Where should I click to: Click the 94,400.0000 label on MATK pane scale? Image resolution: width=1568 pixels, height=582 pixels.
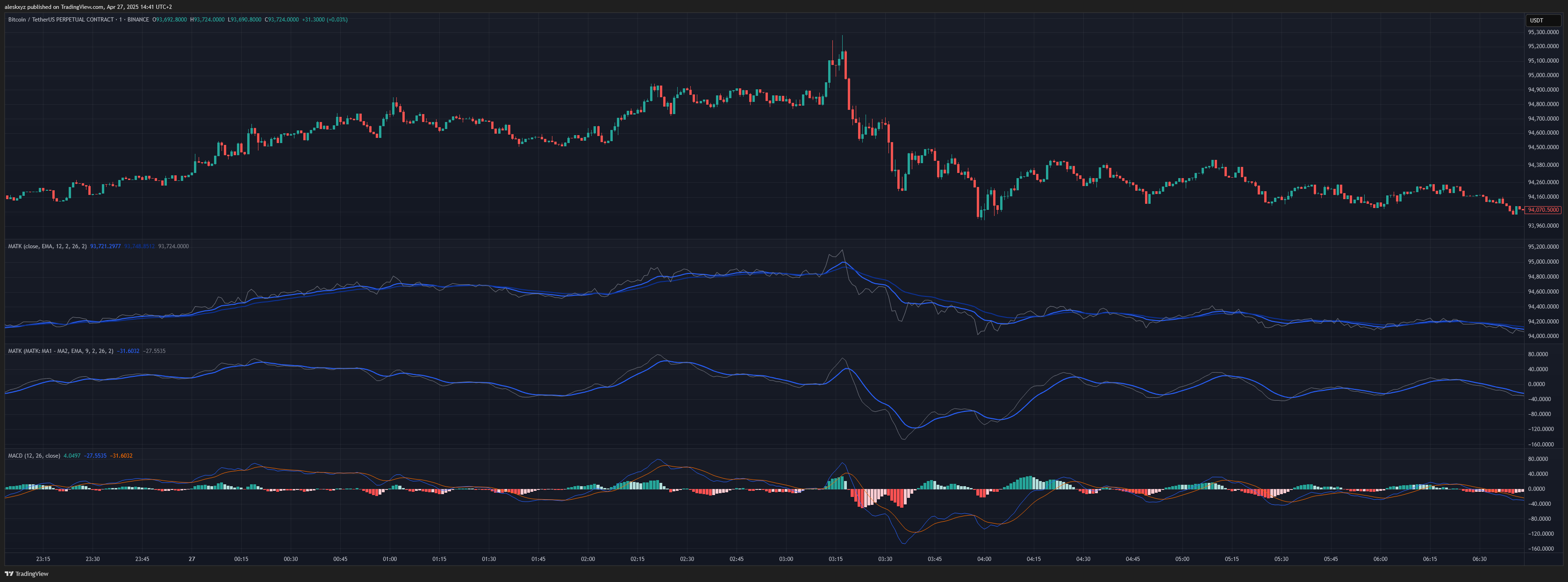[x=1543, y=307]
